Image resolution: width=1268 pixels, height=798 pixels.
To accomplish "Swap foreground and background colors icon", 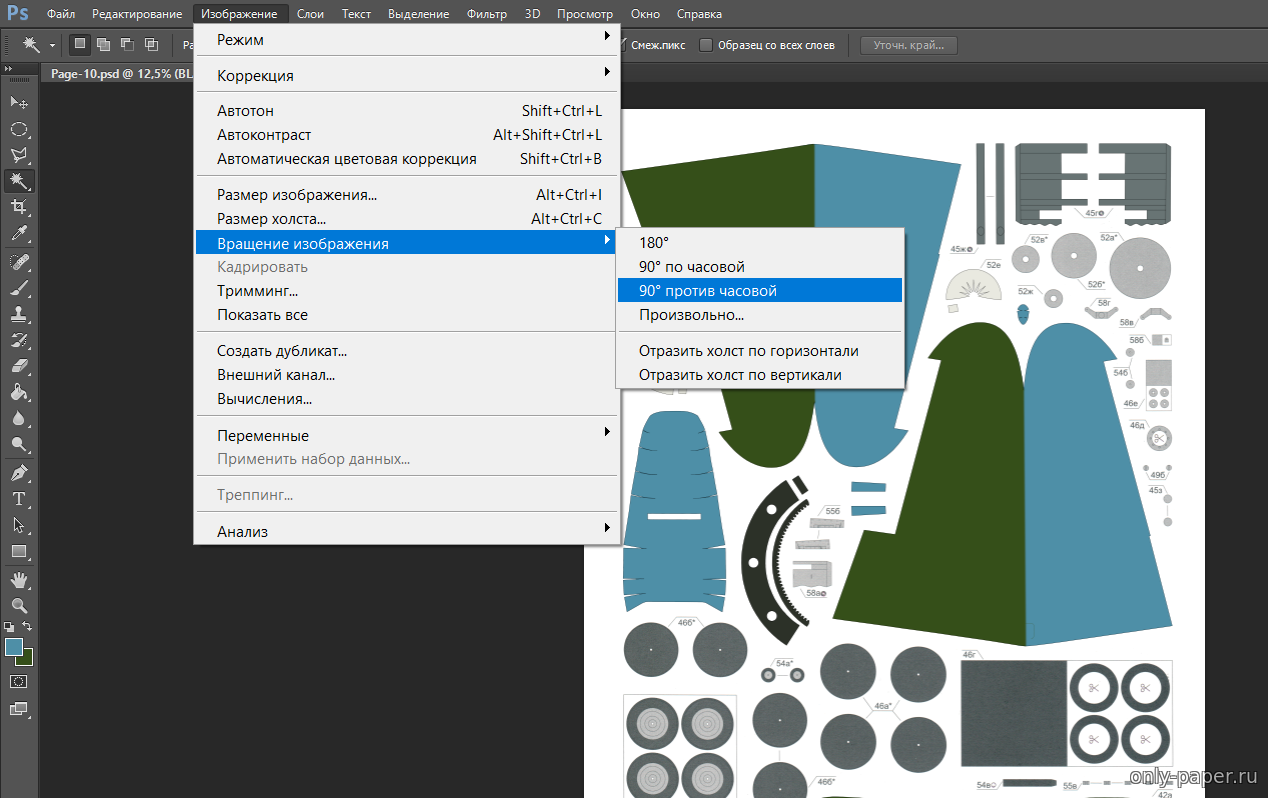I will [29, 626].
